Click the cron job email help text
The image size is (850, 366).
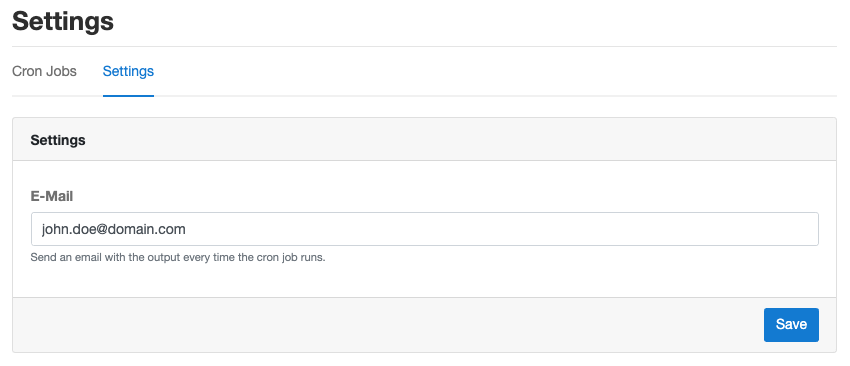point(178,258)
